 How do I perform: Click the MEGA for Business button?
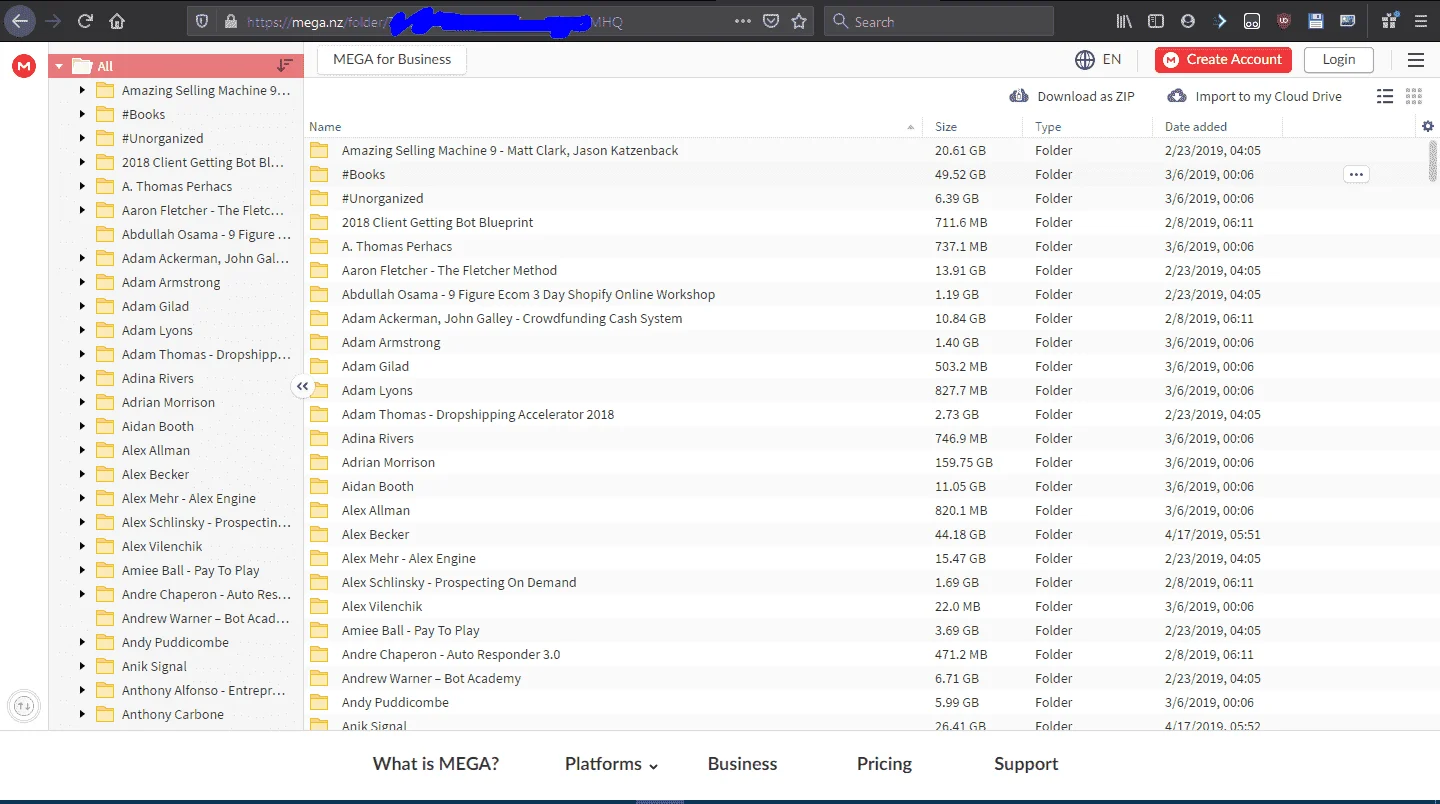point(392,60)
